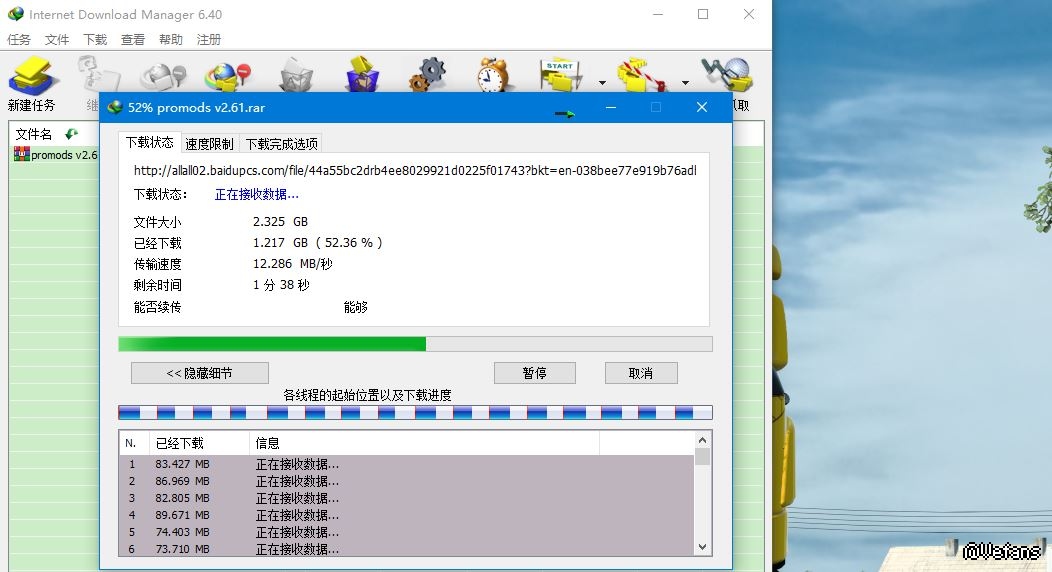Expand the stop queue dropdown arrow
Image resolution: width=1052 pixels, height=572 pixels.
tap(685, 82)
